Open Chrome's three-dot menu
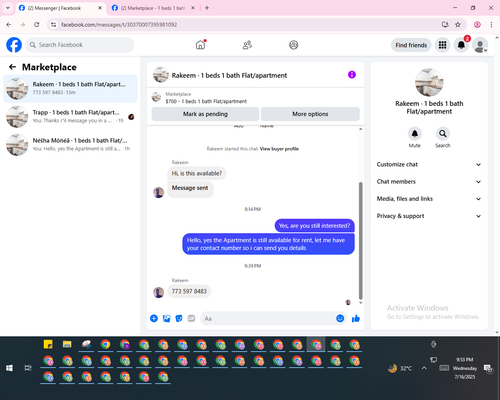 491,24
